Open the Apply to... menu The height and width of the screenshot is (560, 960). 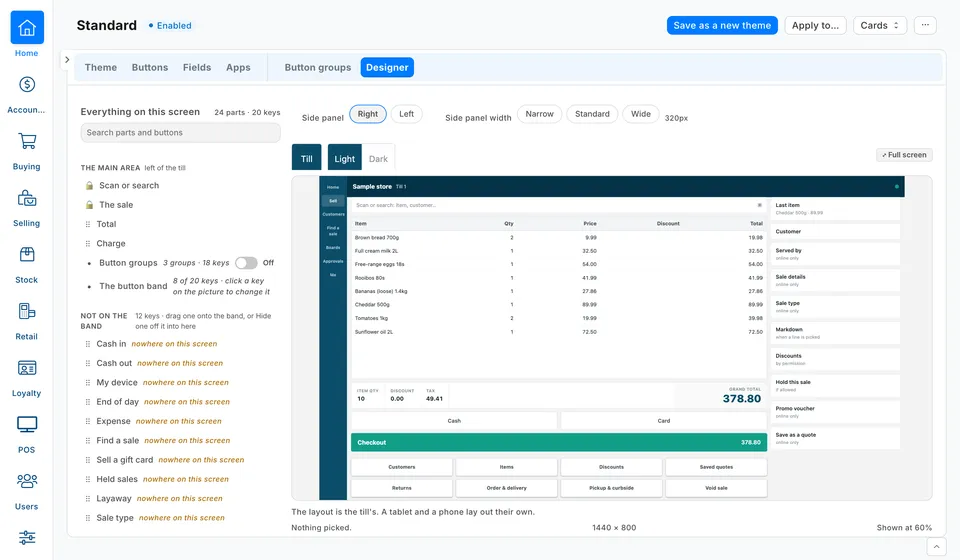point(816,25)
